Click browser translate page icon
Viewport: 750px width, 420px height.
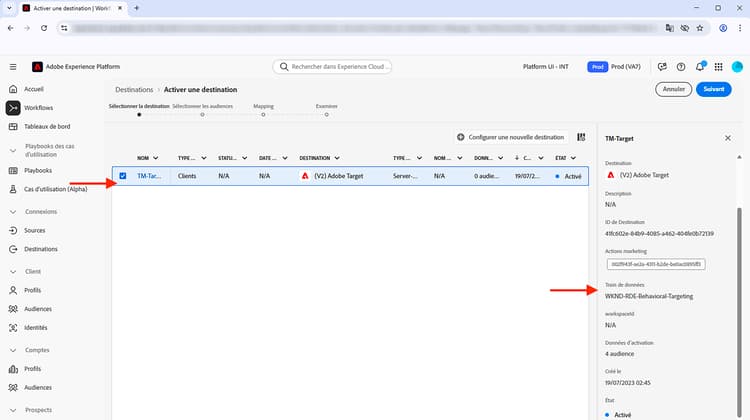click(670, 28)
